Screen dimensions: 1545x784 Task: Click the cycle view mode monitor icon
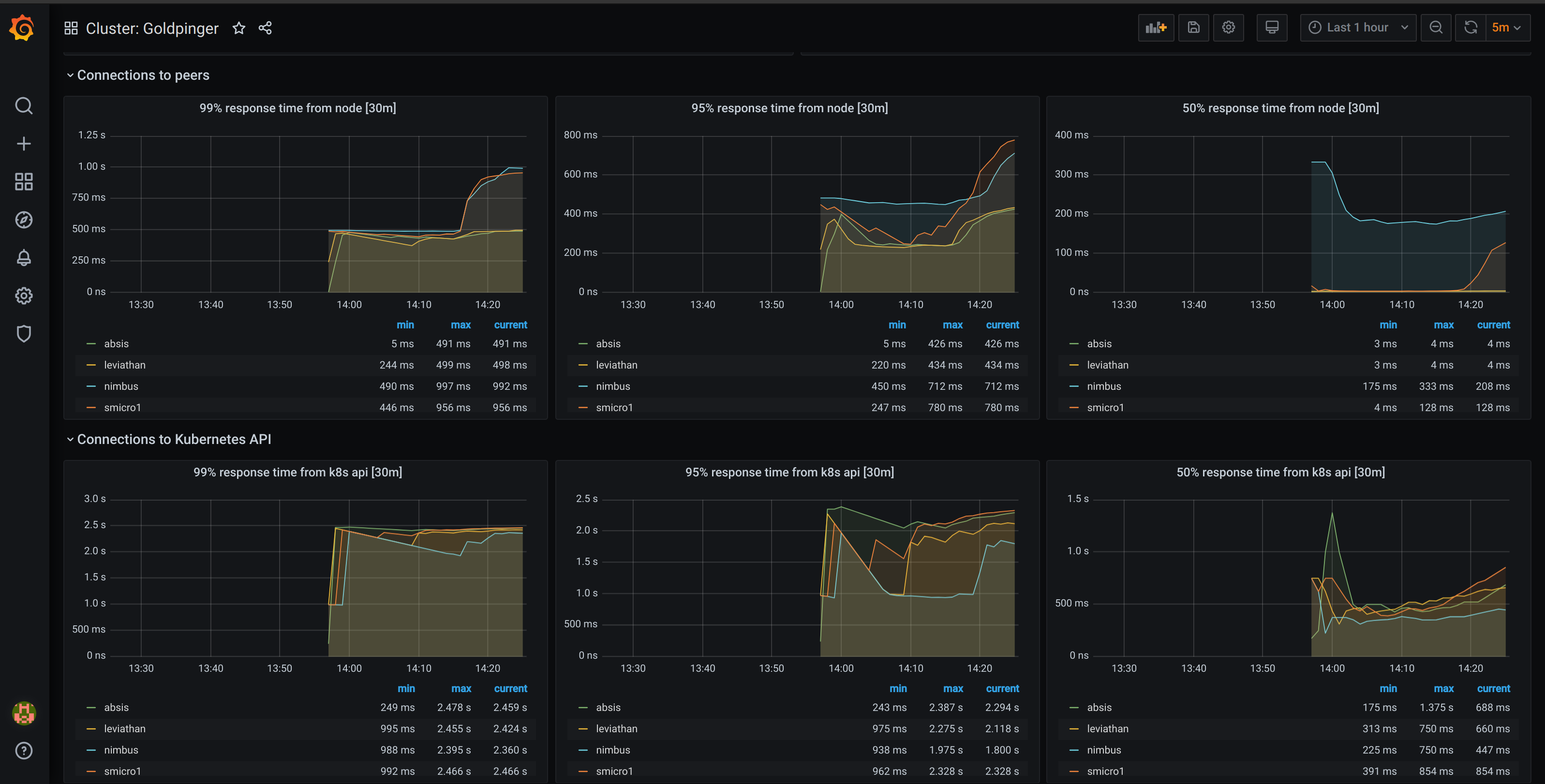pyautogui.click(x=1272, y=28)
